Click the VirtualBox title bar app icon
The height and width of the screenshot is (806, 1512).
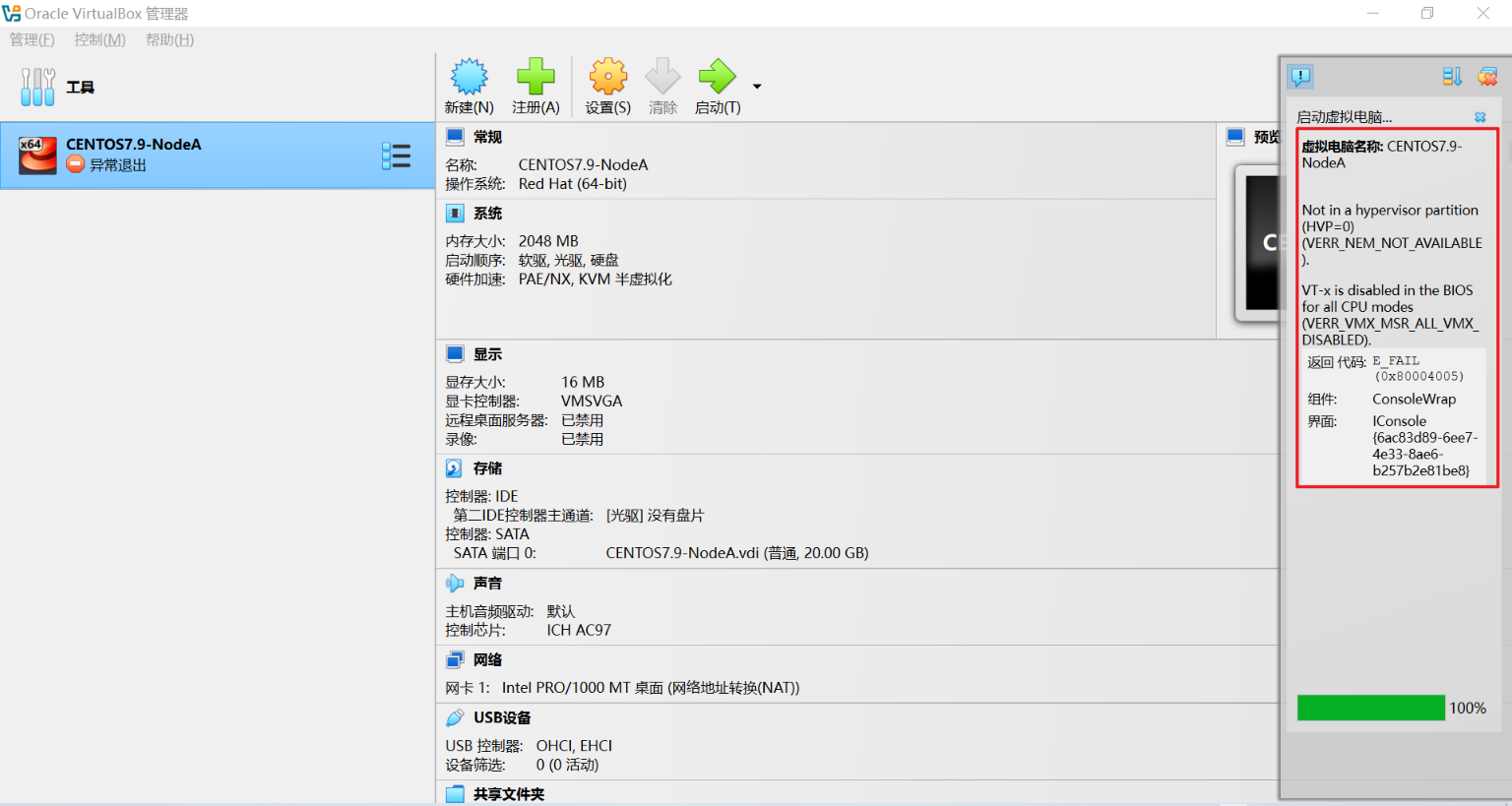click(11, 13)
